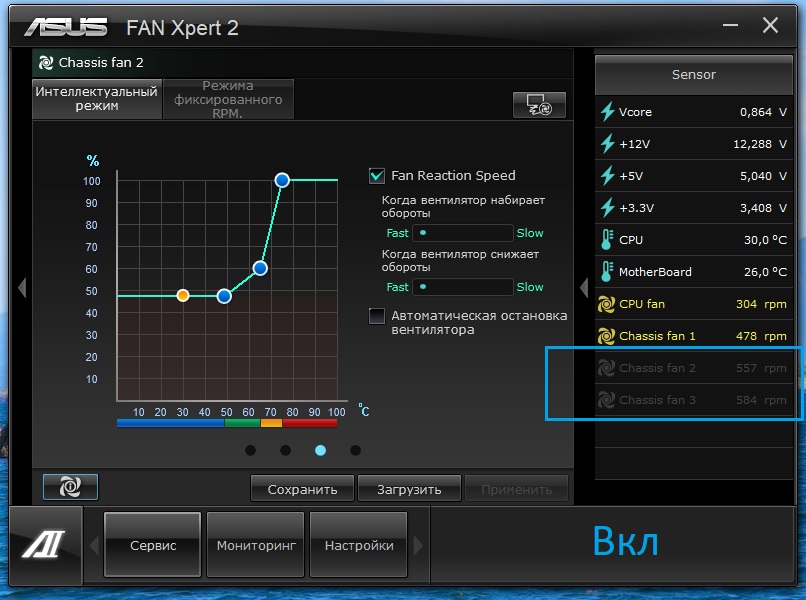The width and height of the screenshot is (806, 600).
Task: Click the CPU fan 304 rpm value
Action: [x=761, y=304]
